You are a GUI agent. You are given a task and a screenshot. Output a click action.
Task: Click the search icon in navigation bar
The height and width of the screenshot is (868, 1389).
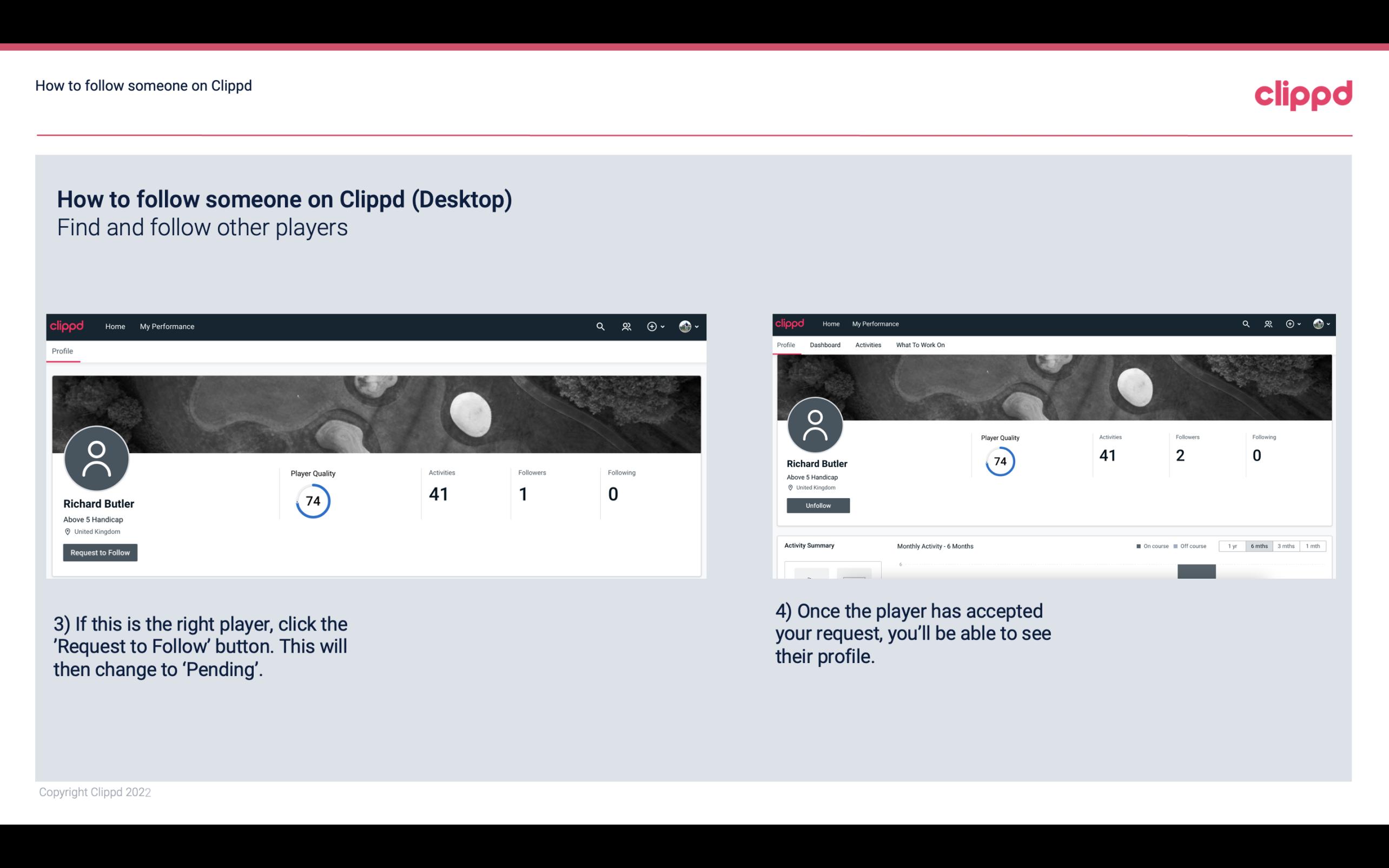click(x=599, y=326)
